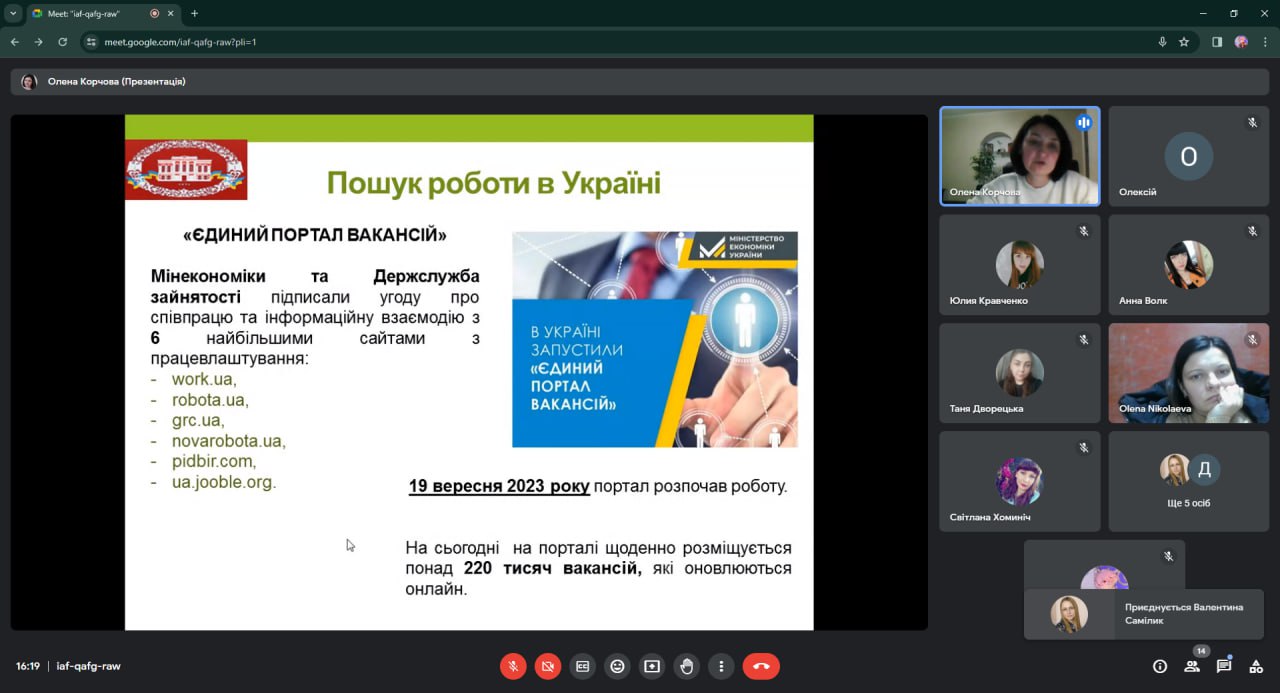Image resolution: width=1280 pixels, height=693 pixels.
Task: Click Olena Nikolaeva video tile
Action: pos(1188,372)
